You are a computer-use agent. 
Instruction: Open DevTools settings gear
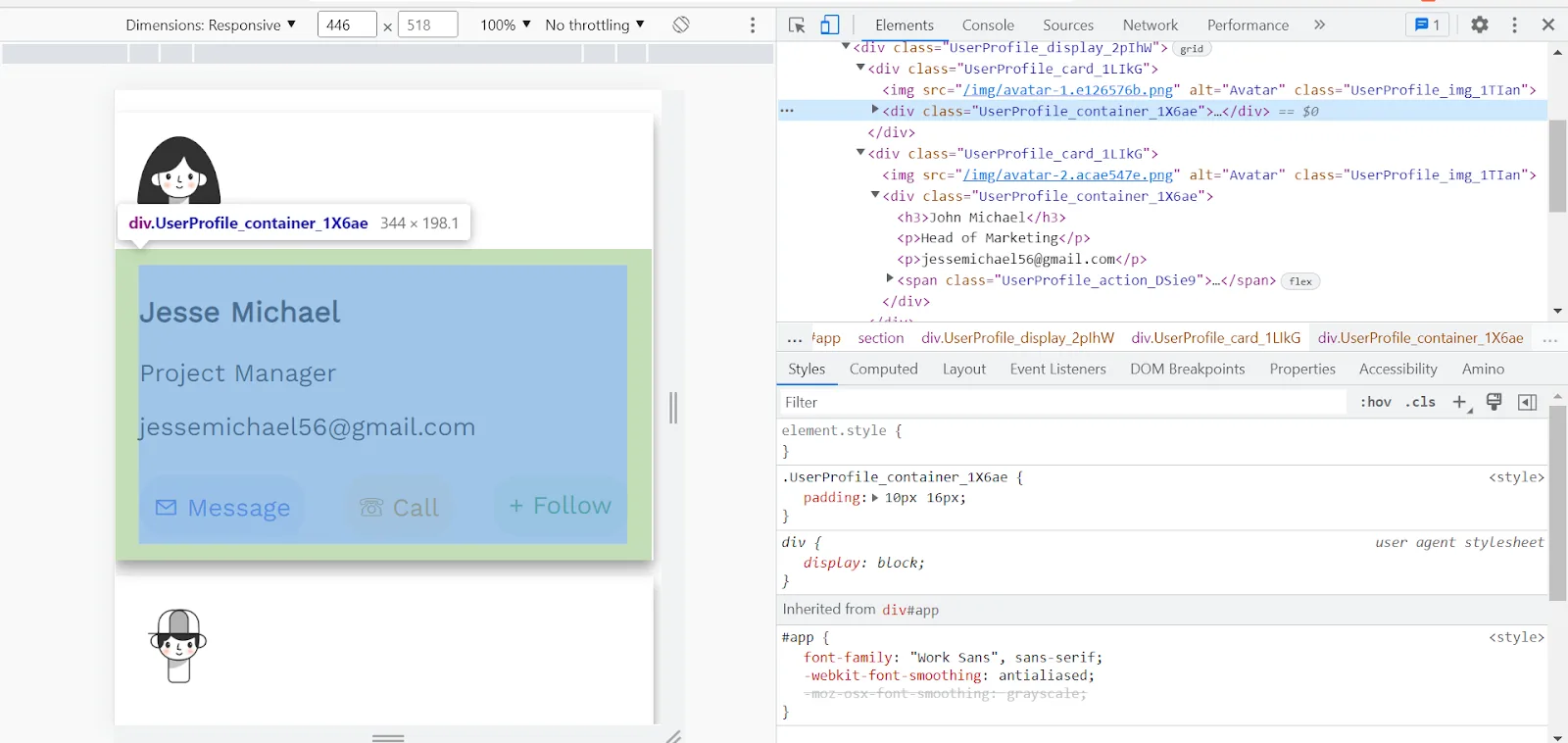[1480, 25]
